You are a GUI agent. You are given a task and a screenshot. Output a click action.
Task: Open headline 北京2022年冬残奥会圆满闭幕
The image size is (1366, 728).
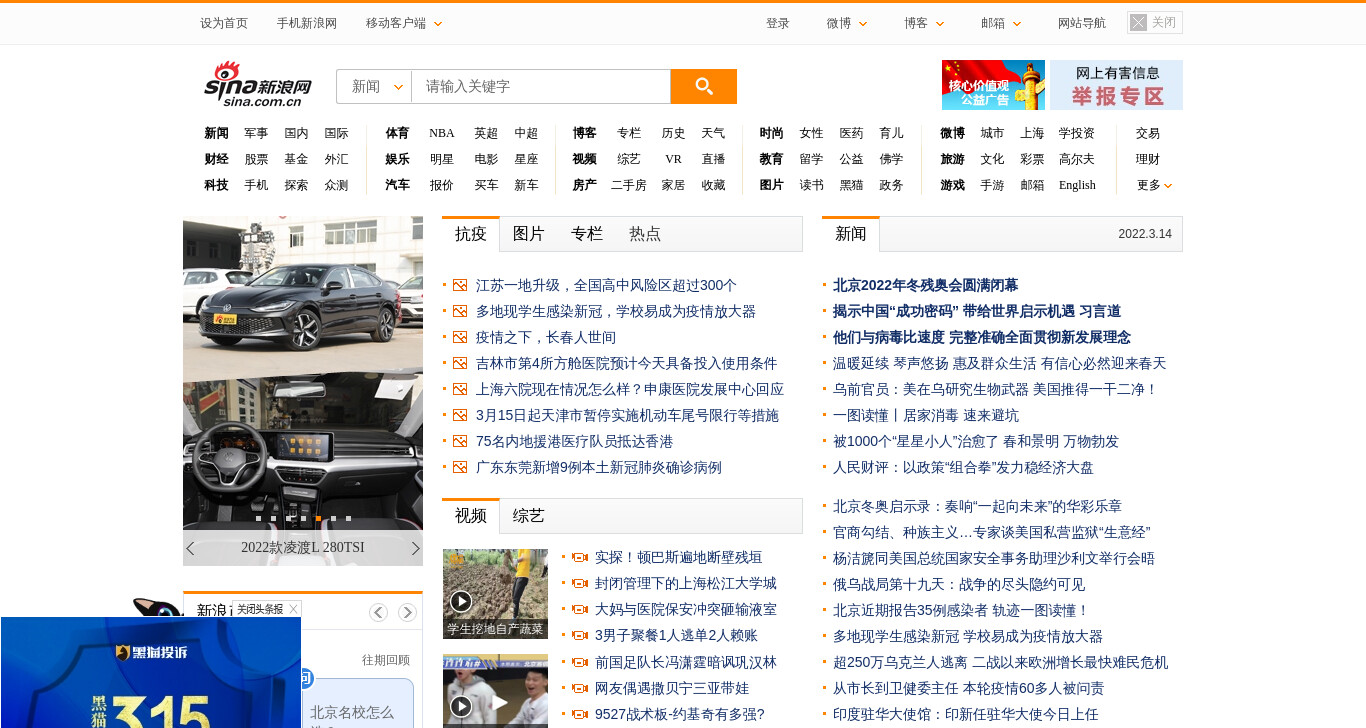[925, 286]
